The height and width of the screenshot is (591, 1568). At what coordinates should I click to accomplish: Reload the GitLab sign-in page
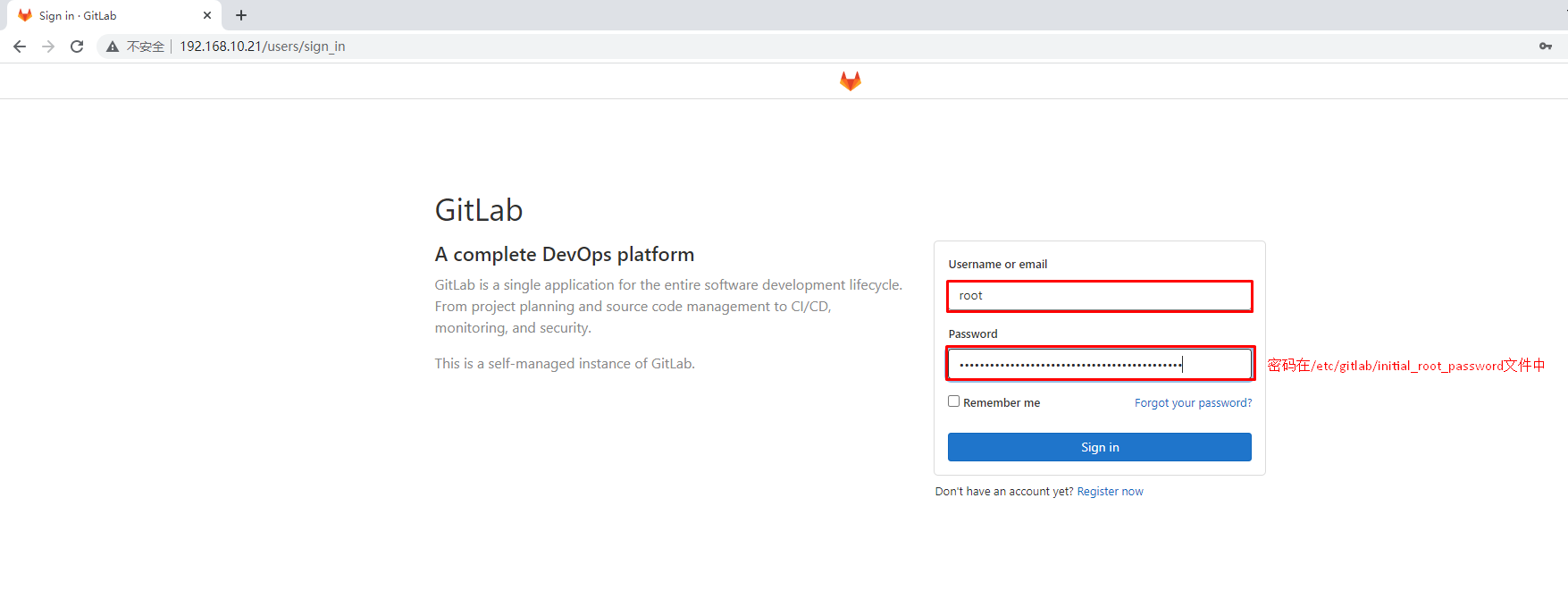77,46
